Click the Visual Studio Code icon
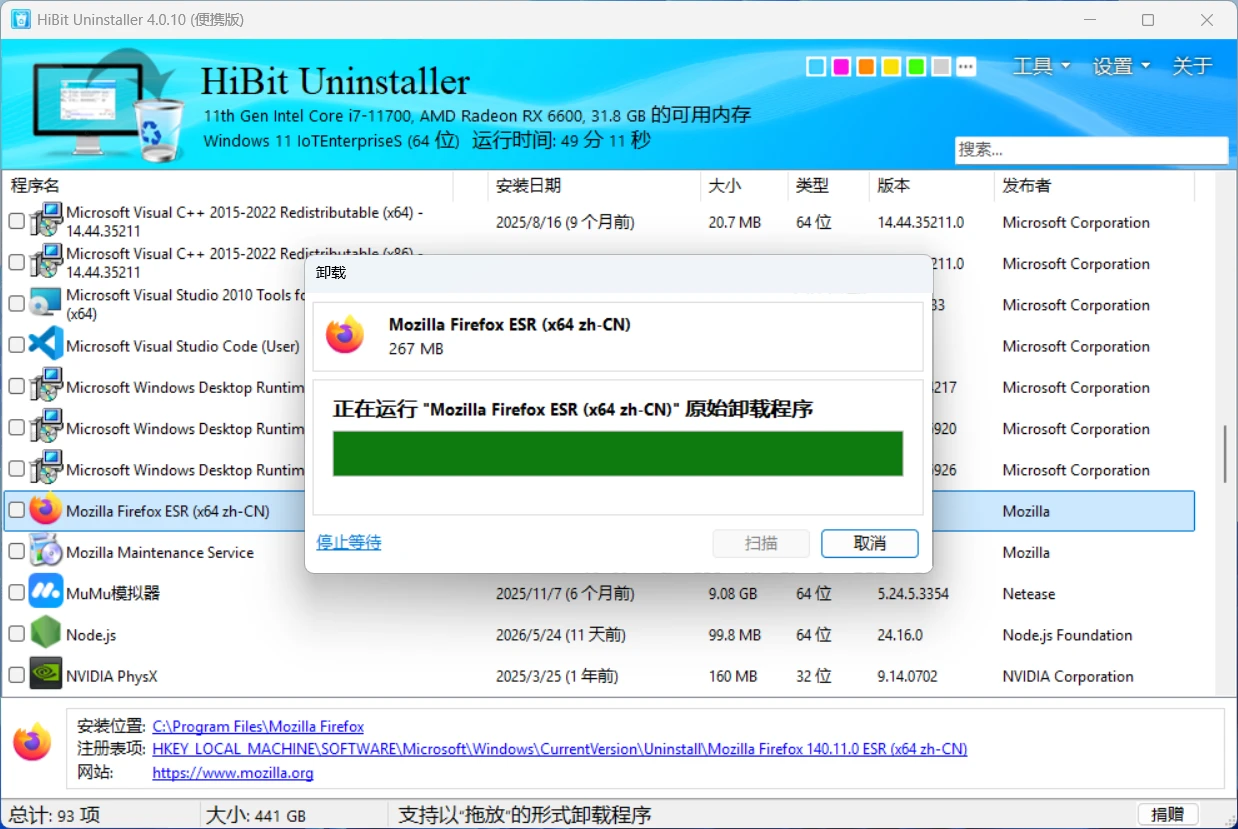 [x=45, y=345]
